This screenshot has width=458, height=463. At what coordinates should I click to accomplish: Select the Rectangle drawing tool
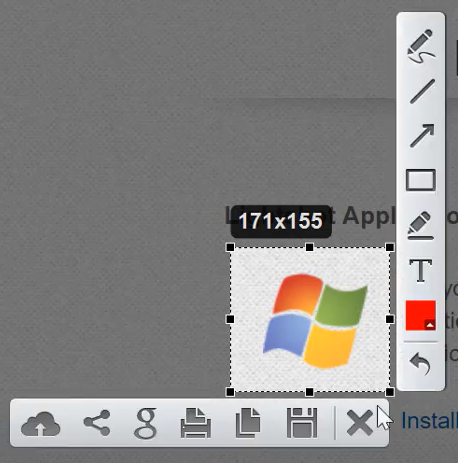tap(421, 180)
